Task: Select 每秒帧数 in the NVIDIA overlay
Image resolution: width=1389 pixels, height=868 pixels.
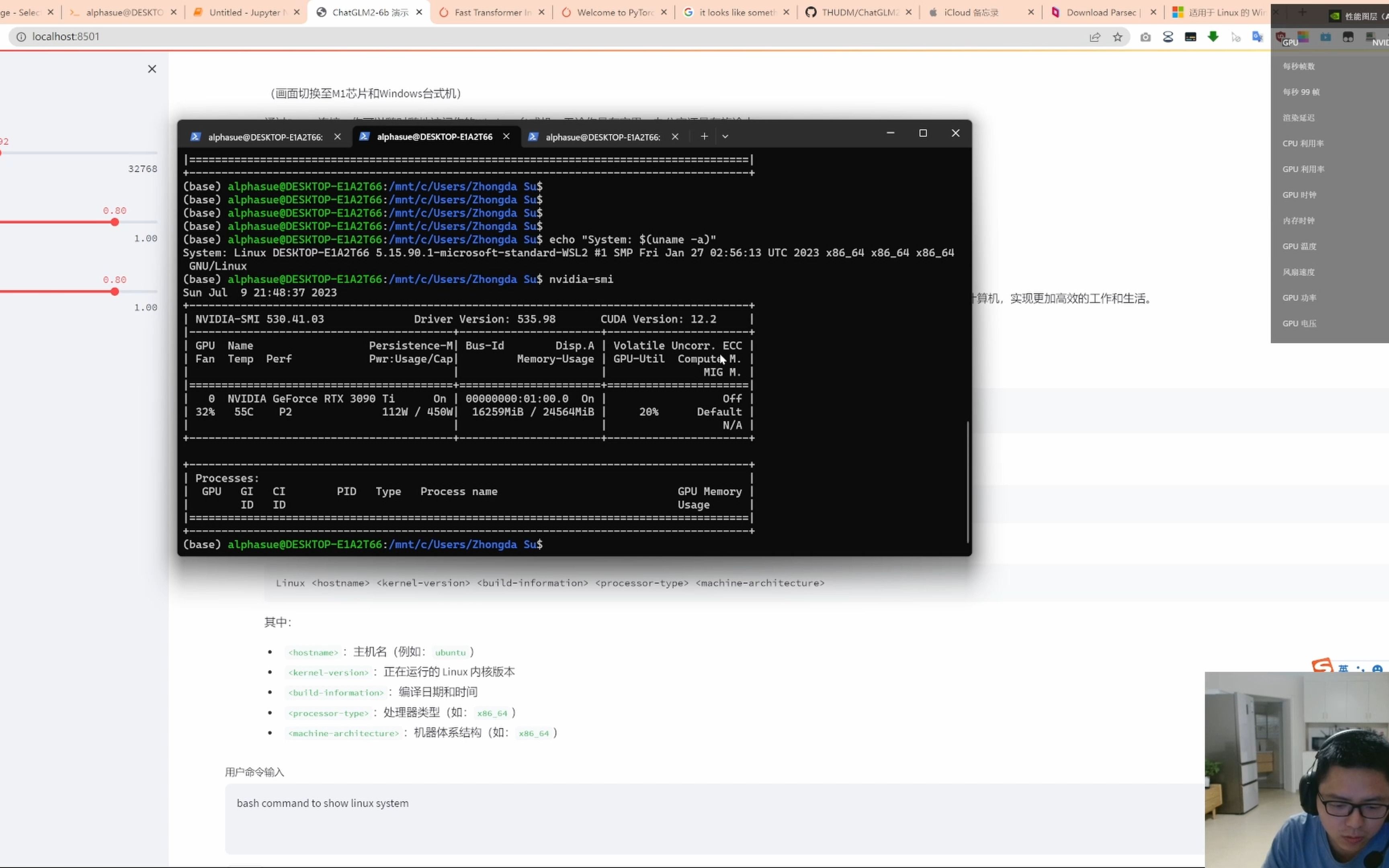Action: (1299, 67)
